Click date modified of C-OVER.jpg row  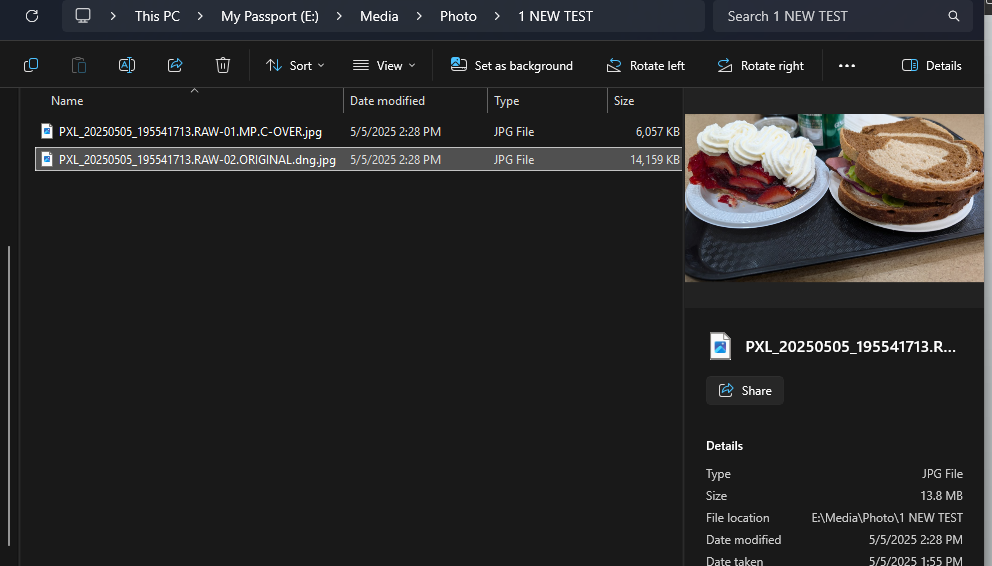(395, 132)
